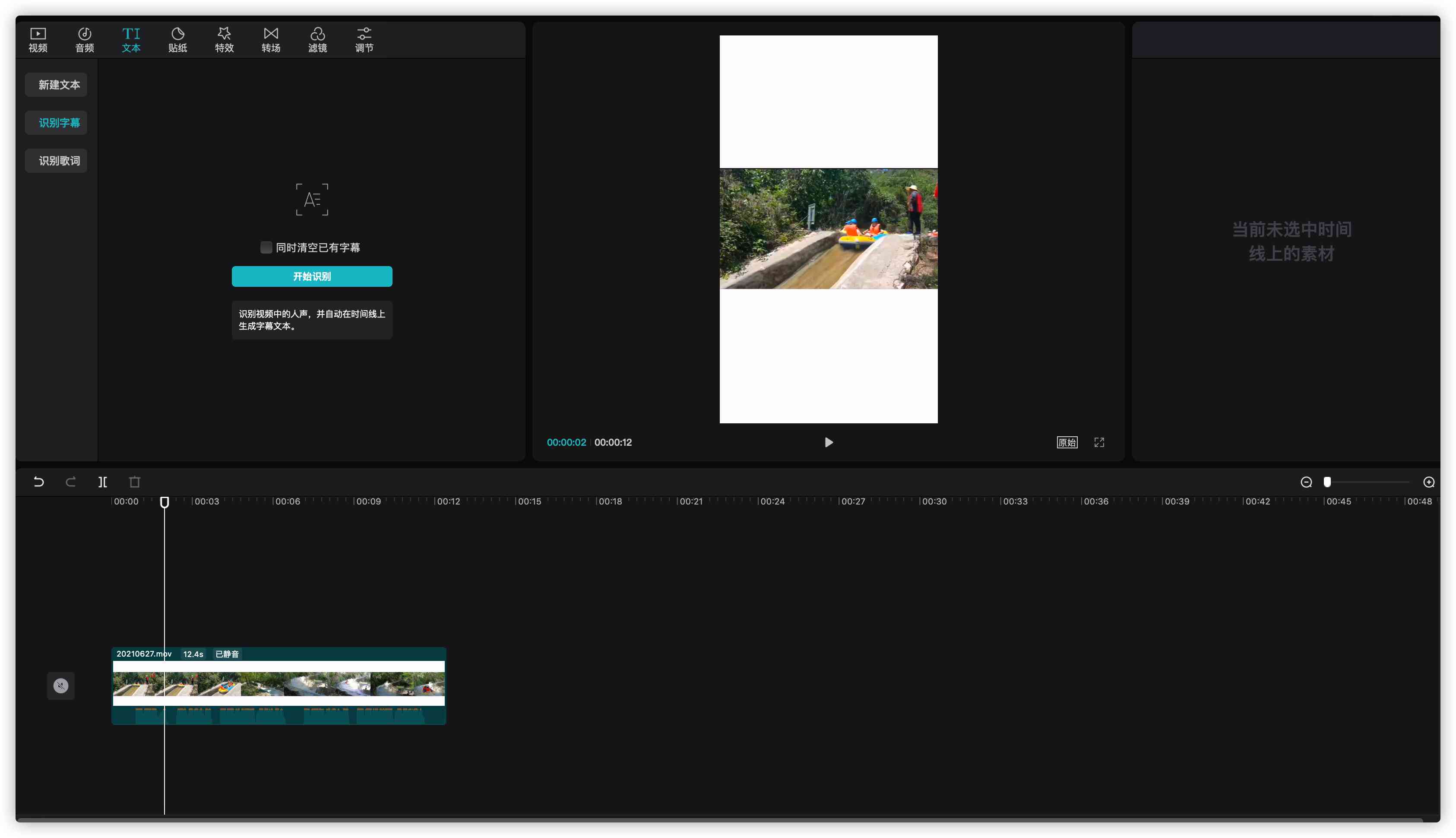Zoom out the timeline
1456x838 pixels.
click(x=1307, y=482)
